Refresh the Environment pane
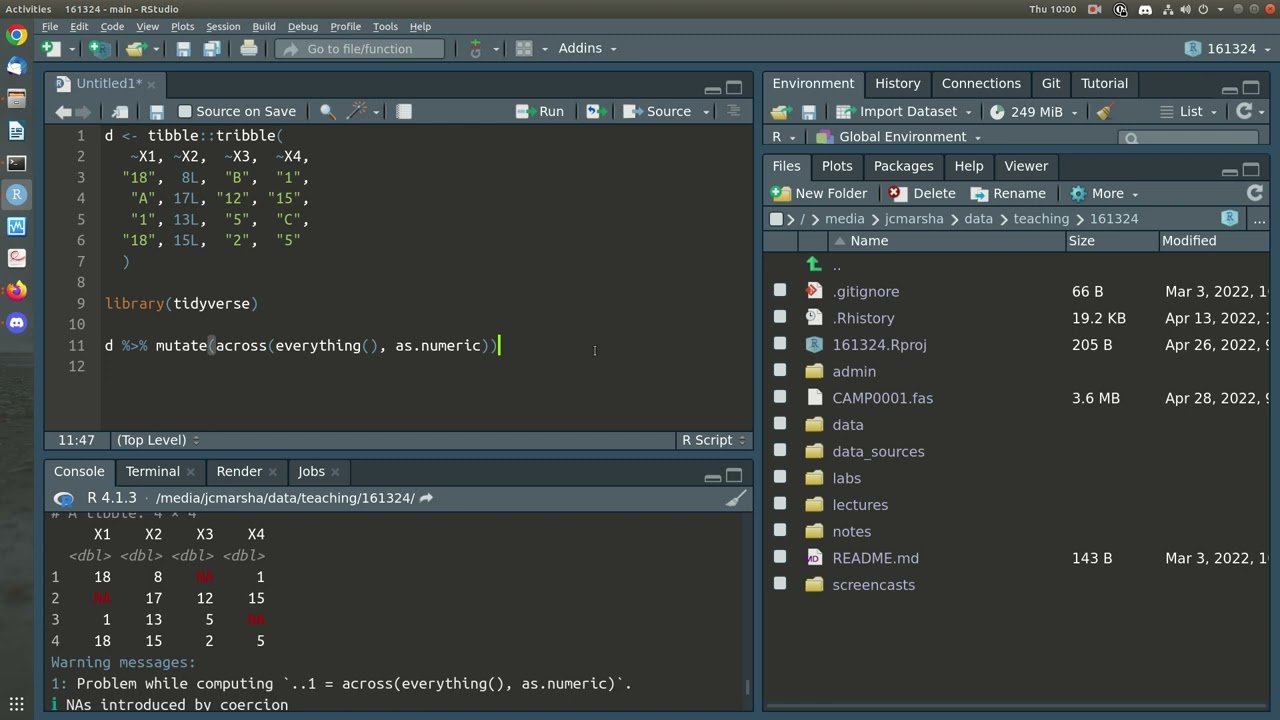 [x=1244, y=111]
